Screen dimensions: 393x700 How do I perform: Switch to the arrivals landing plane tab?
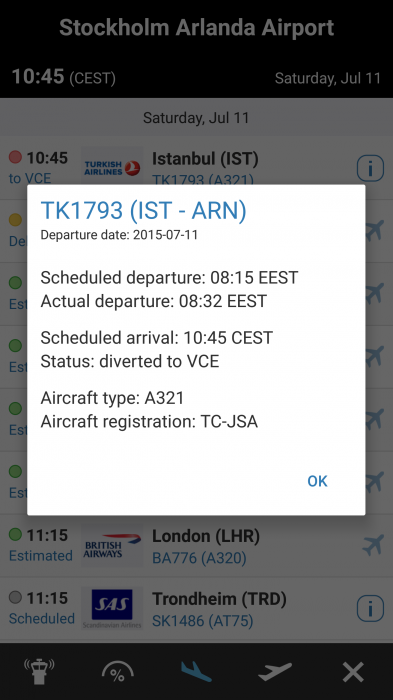tap(196, 671)
